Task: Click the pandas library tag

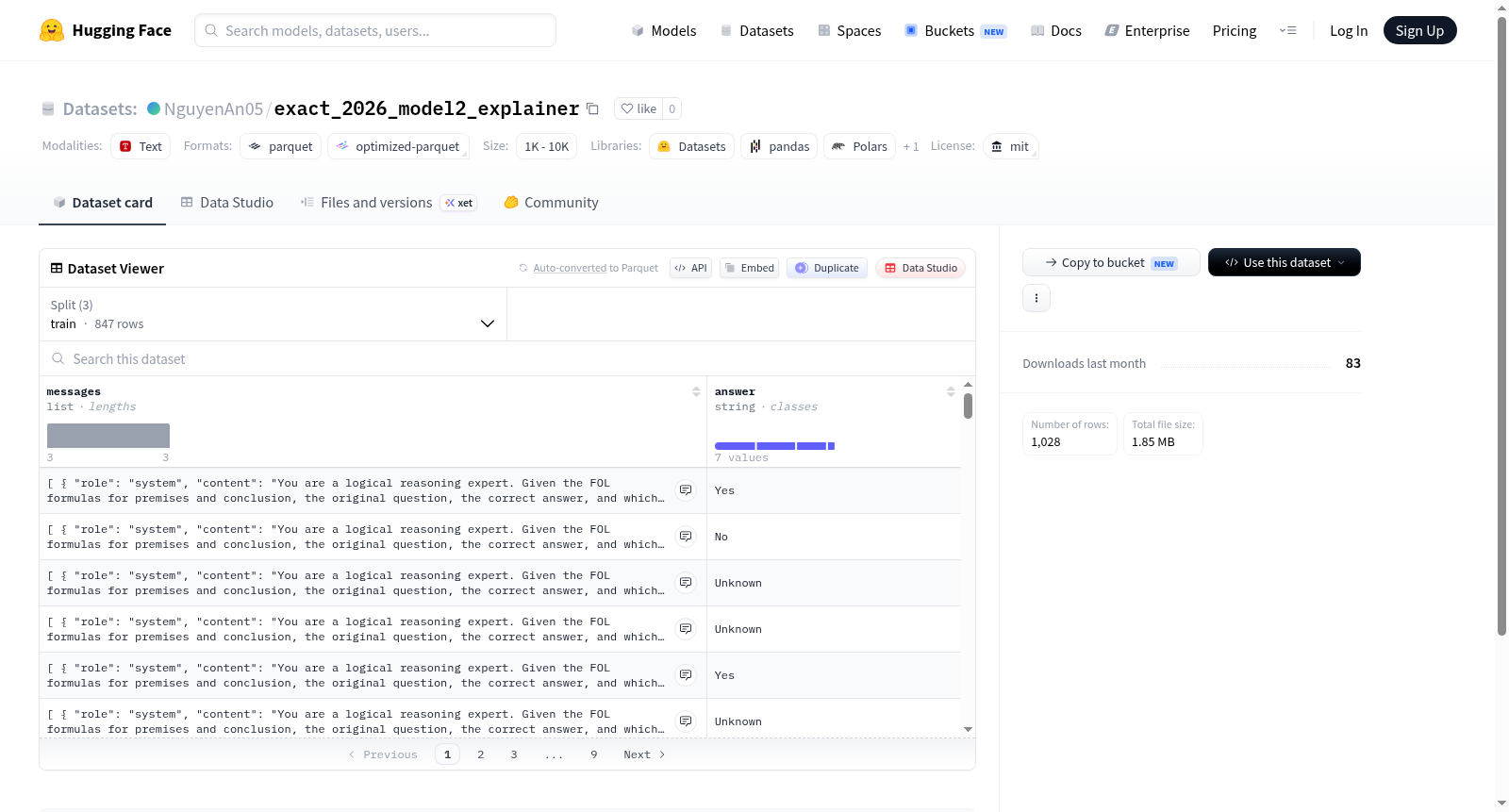Action: click(x=779, y=146)
